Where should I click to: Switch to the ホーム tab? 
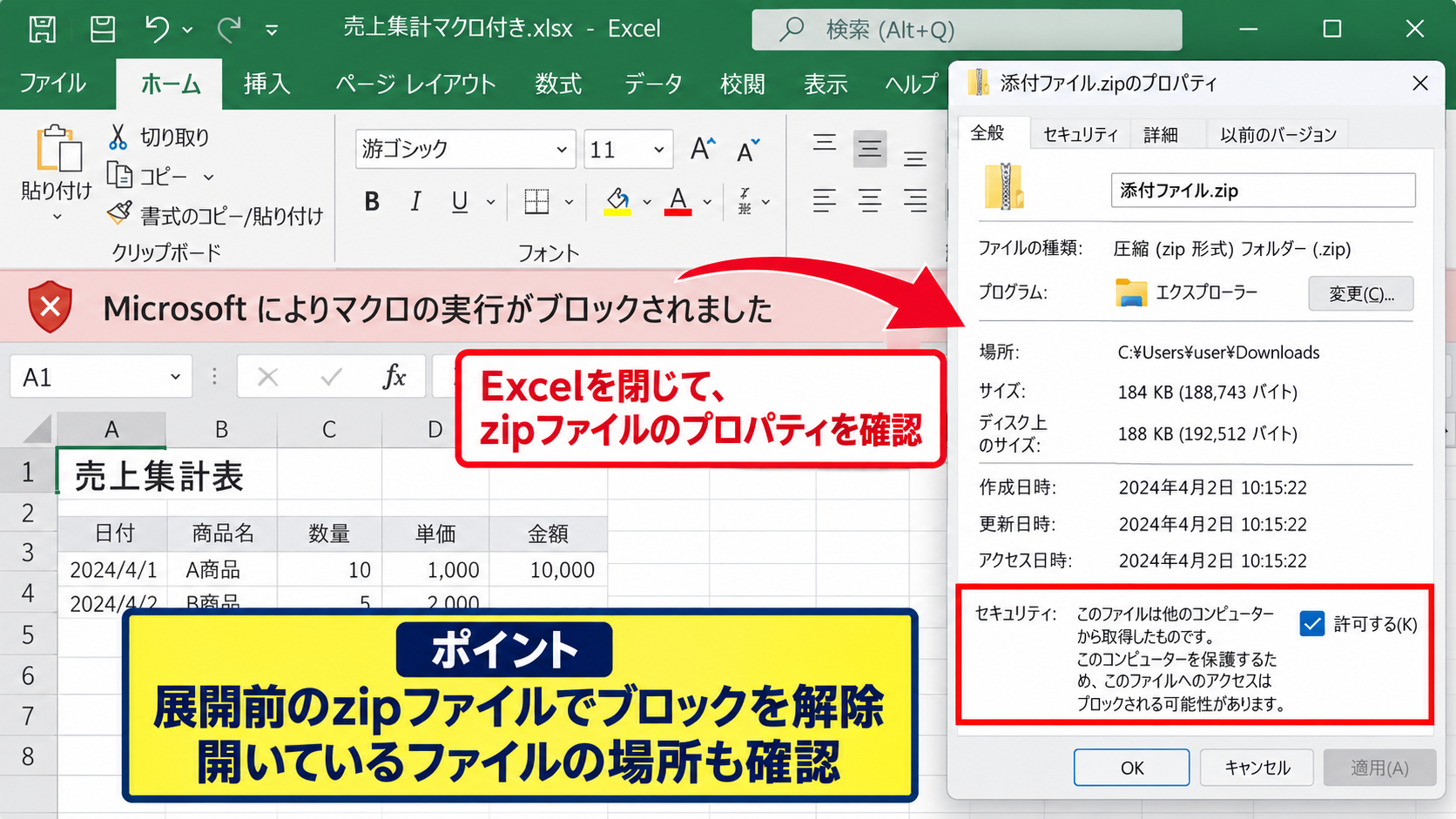[170, 84]
